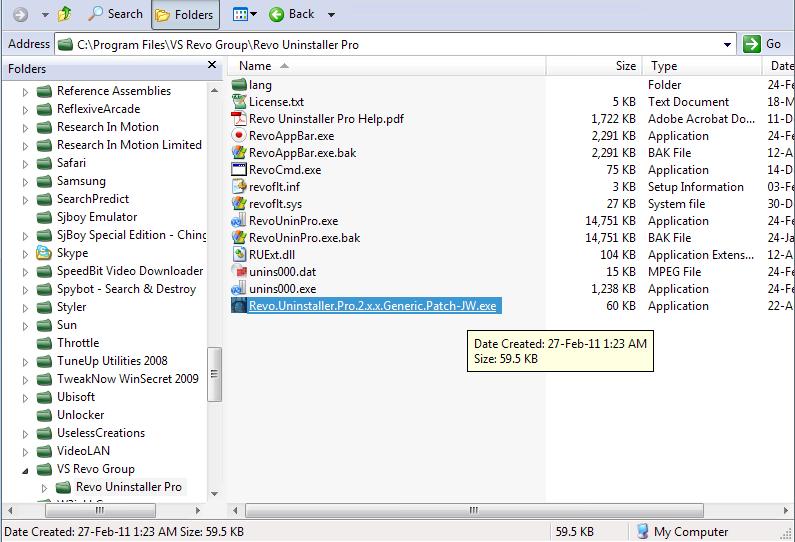Open the Views dropdown in toolbar
Screen dimensions: 795x542
(244, 14)
